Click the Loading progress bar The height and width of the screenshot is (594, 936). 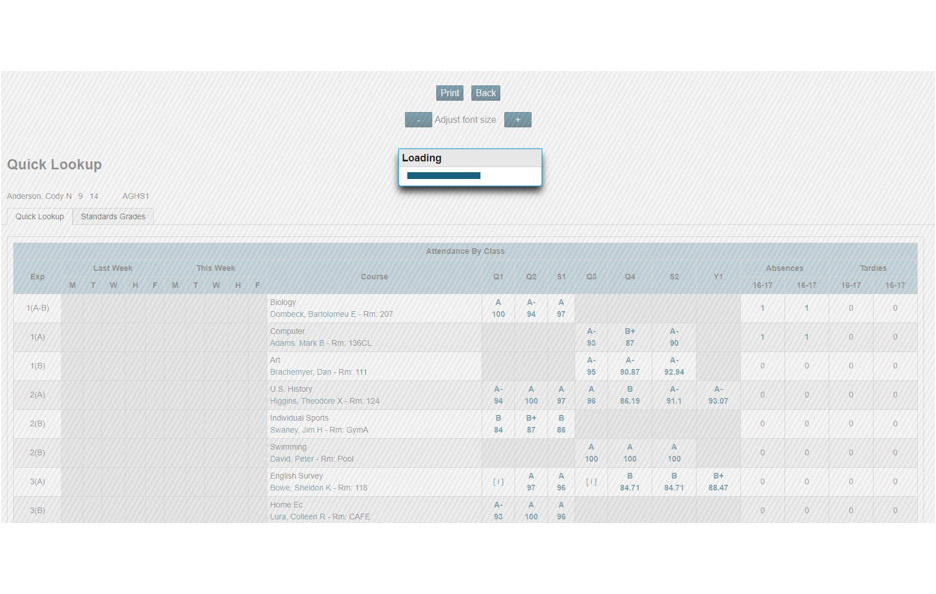tap(444, 176)
